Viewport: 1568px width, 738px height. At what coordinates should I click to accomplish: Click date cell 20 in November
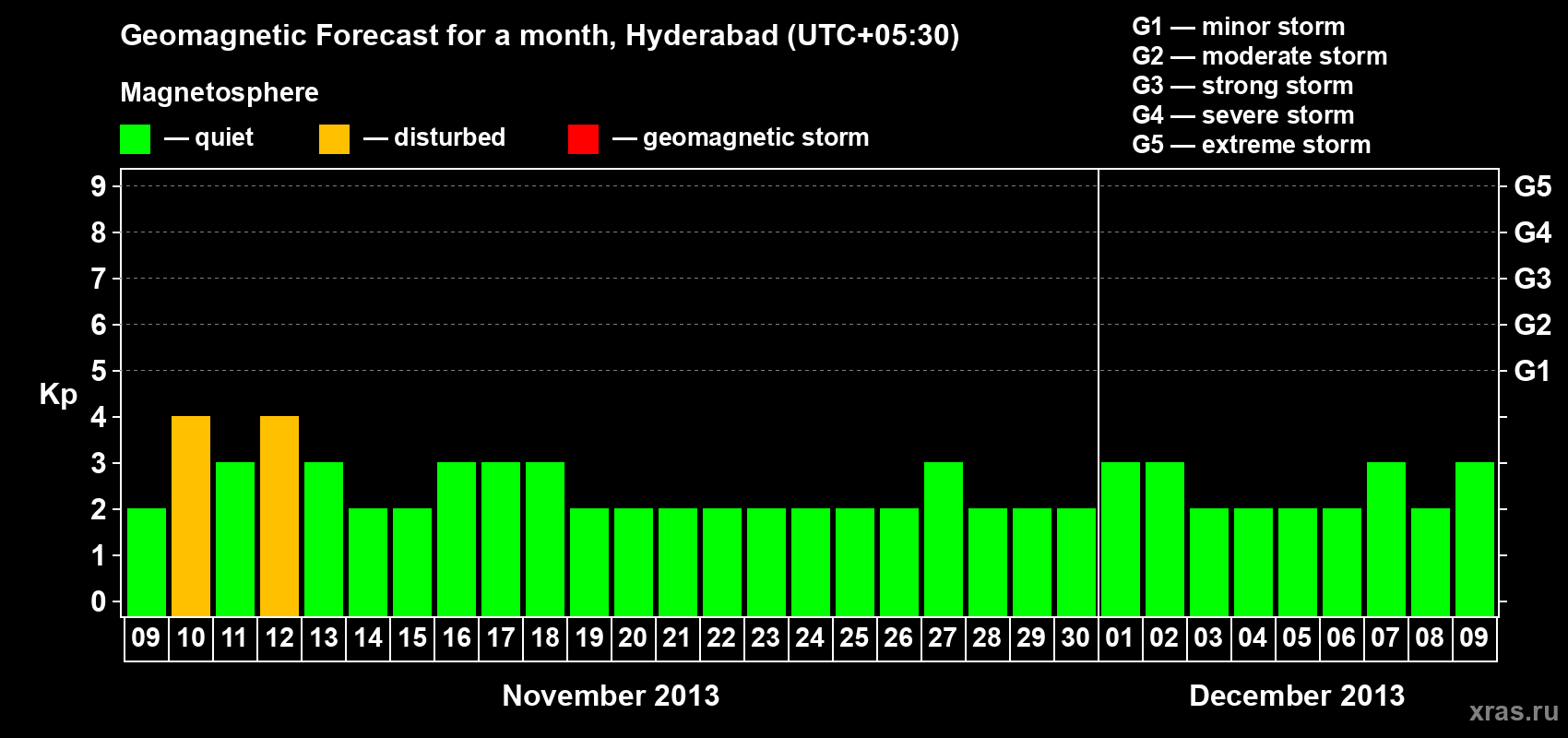point(634,638)
